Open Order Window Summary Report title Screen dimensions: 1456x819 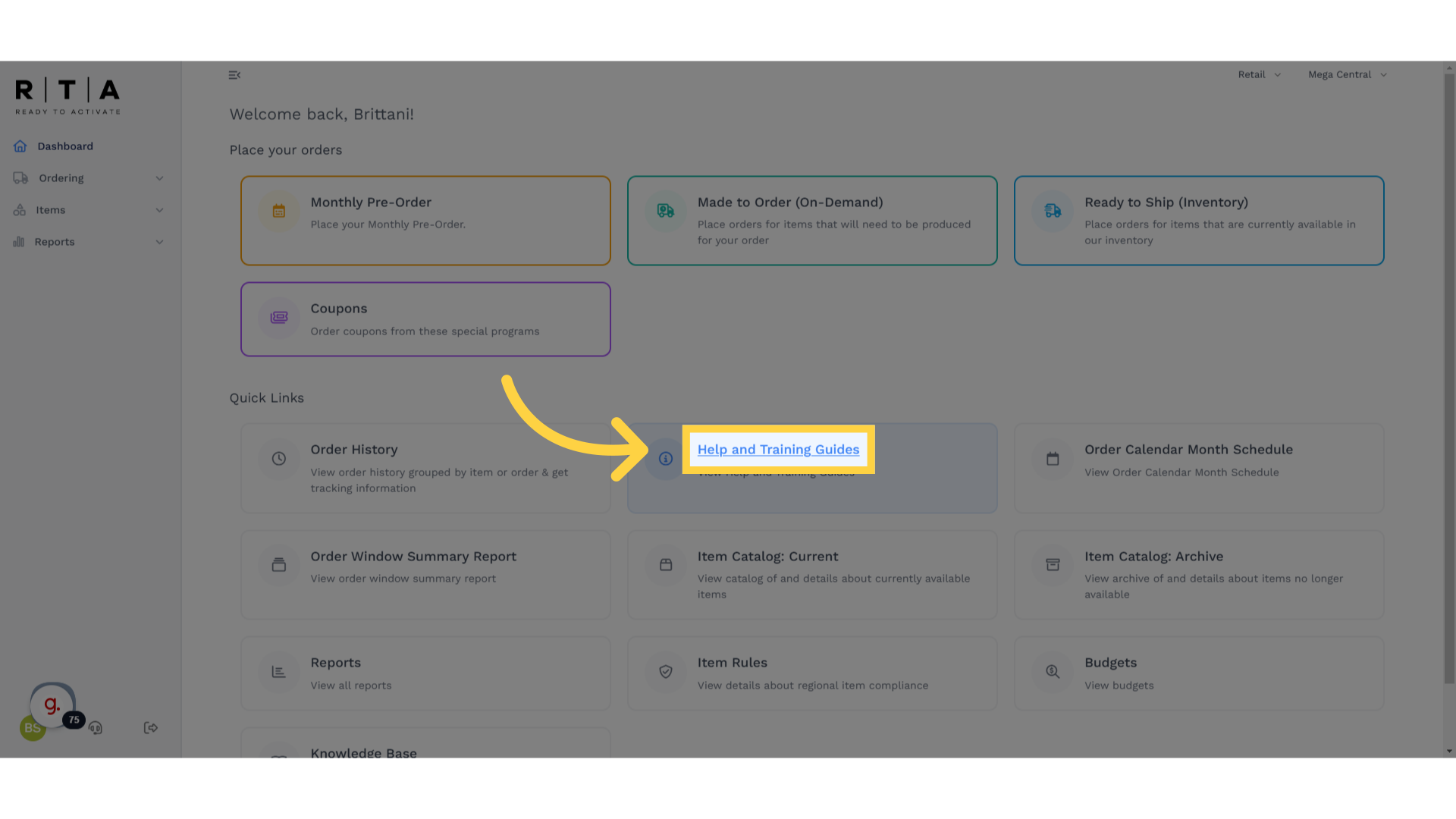tap(413, 557)
